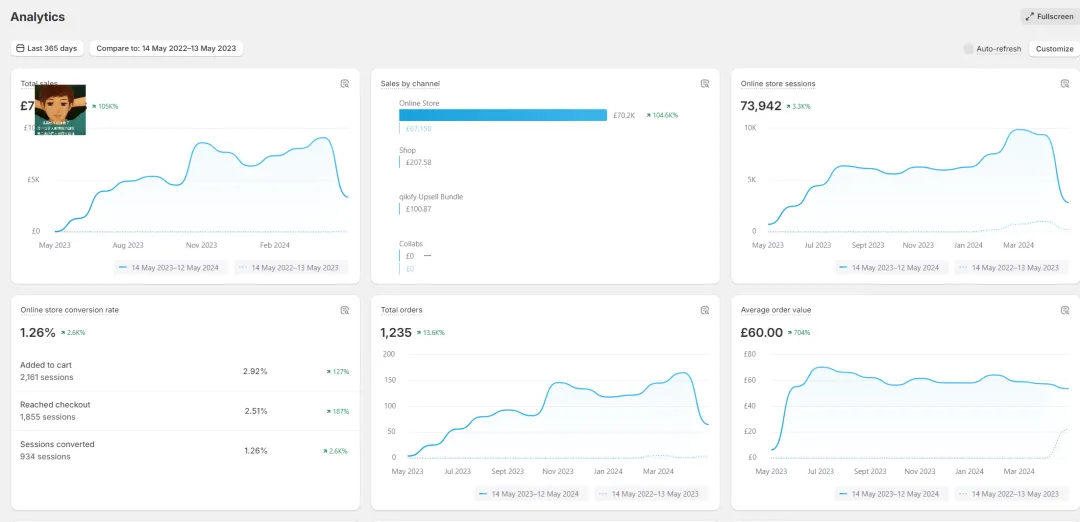Toggle Average order value legend 14 May 2022–13 May 2023

click(x=1011, y=494)
